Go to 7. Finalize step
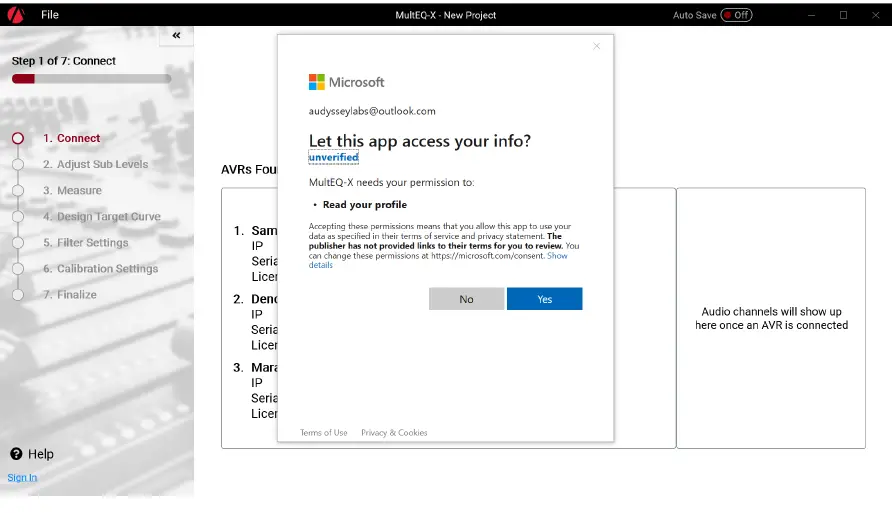The width and height of the screenshot is (892, 513). (x=70, y=295)
